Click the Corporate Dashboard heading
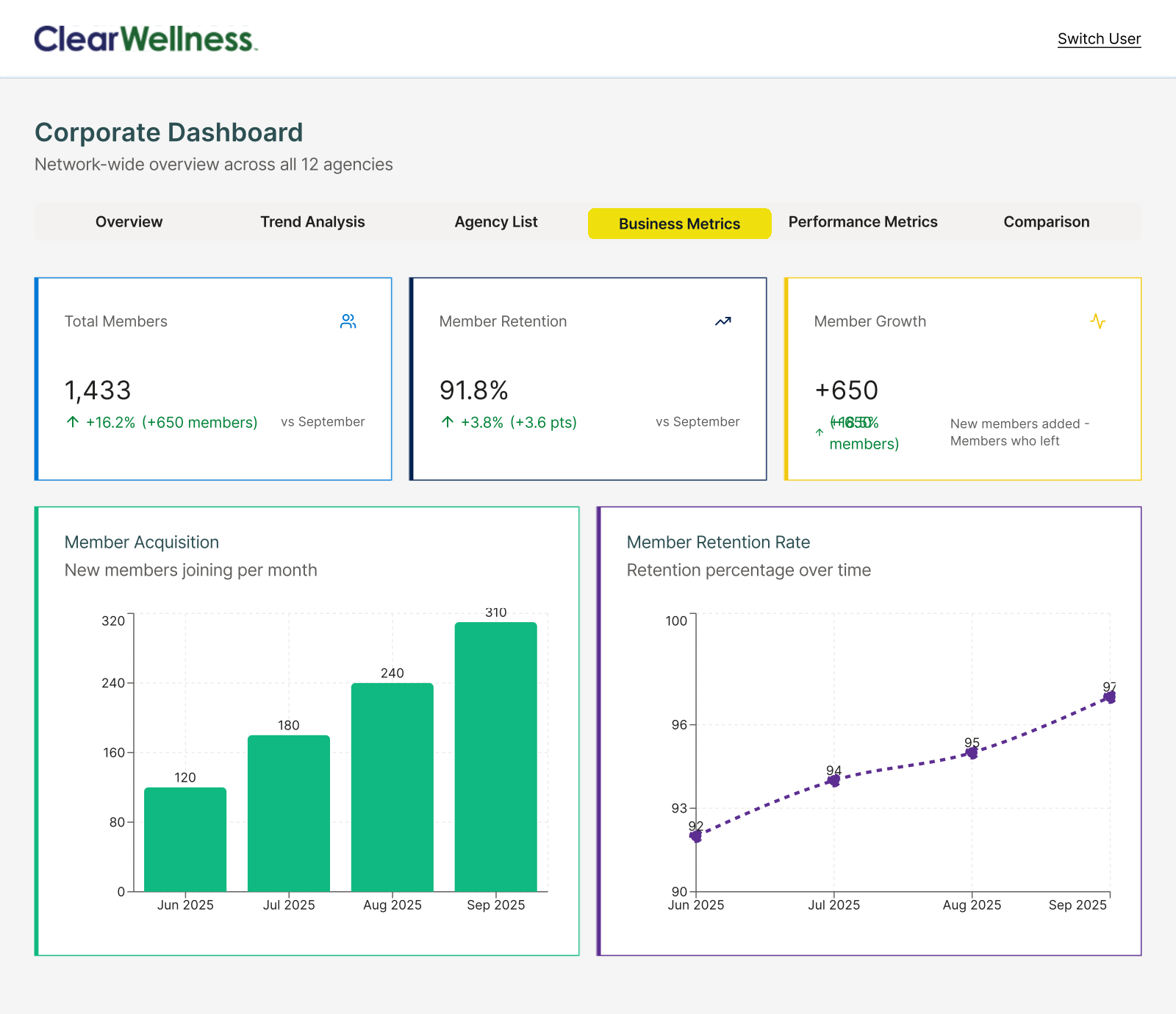Viewport: 1176px width, 1014px height. click(169, 132)
